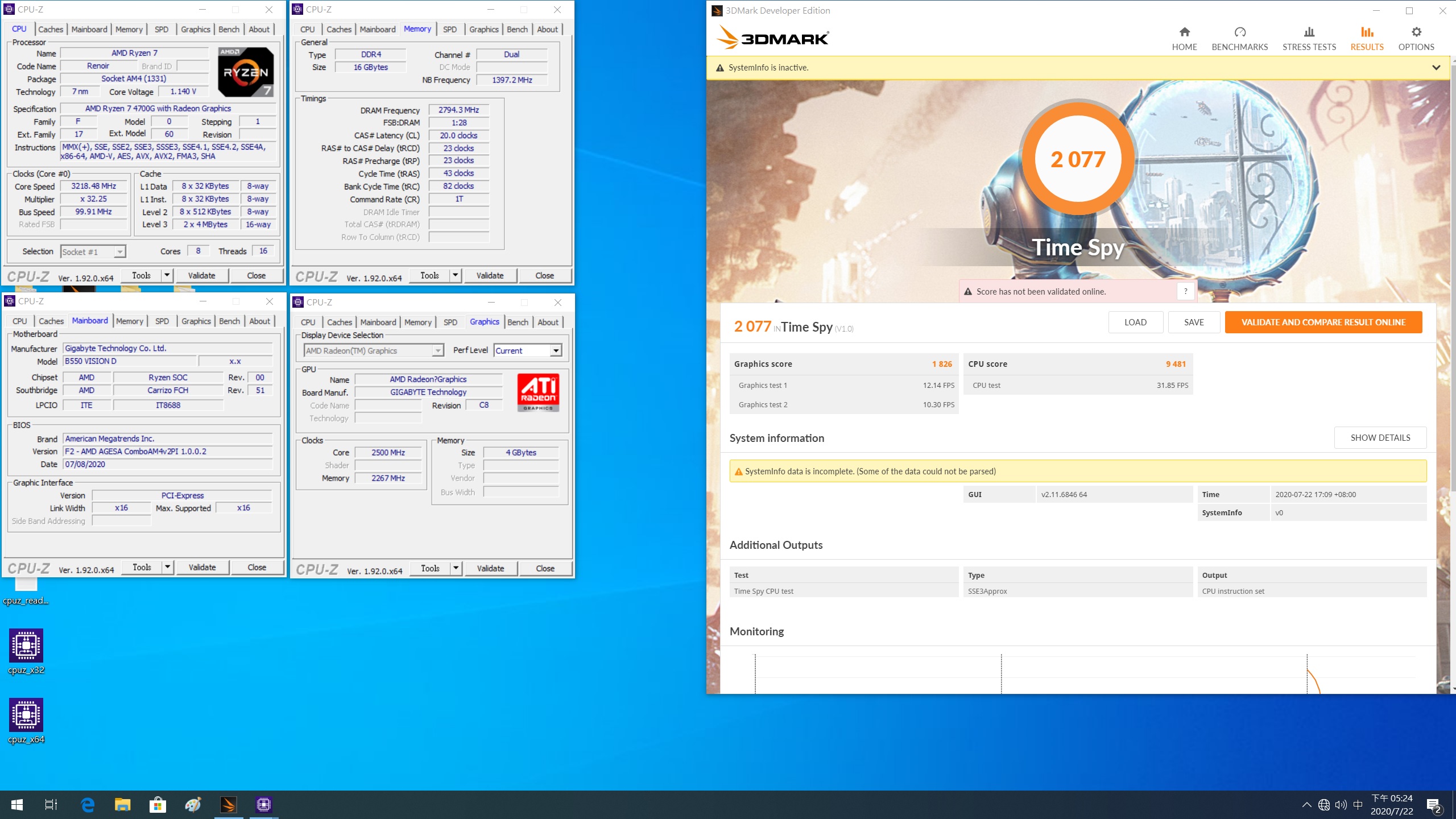Image resolution: width=1456 pixels, height=819 pixels.
Task: Click LOAD result button
Action: pyautogui.click(x=1135, y=322)
